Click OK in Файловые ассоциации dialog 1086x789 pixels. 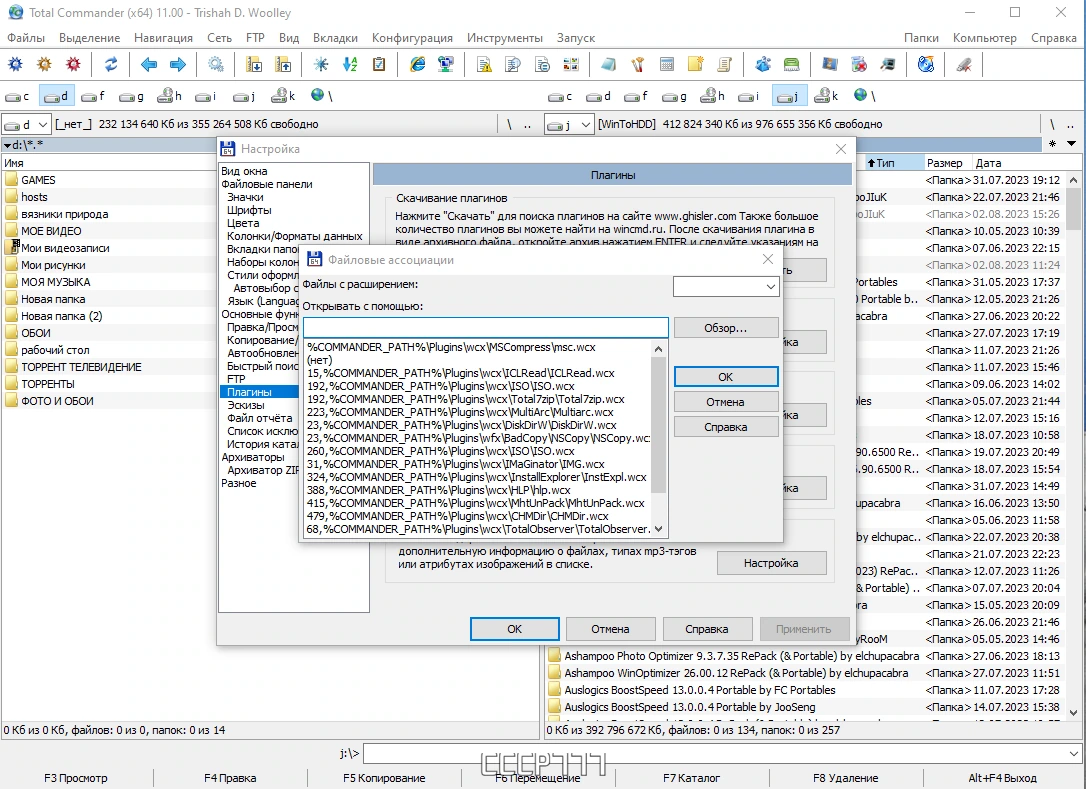726,377
